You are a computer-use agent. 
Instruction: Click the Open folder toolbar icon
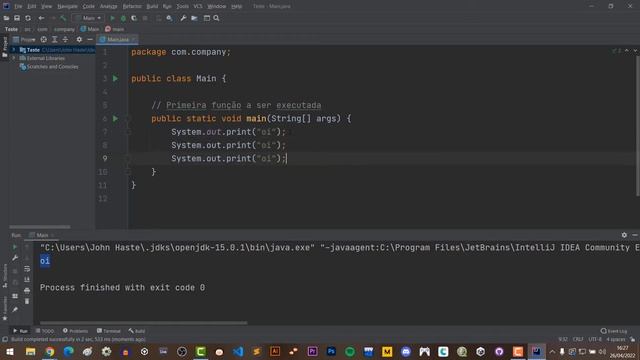click(x=7, y=18)
